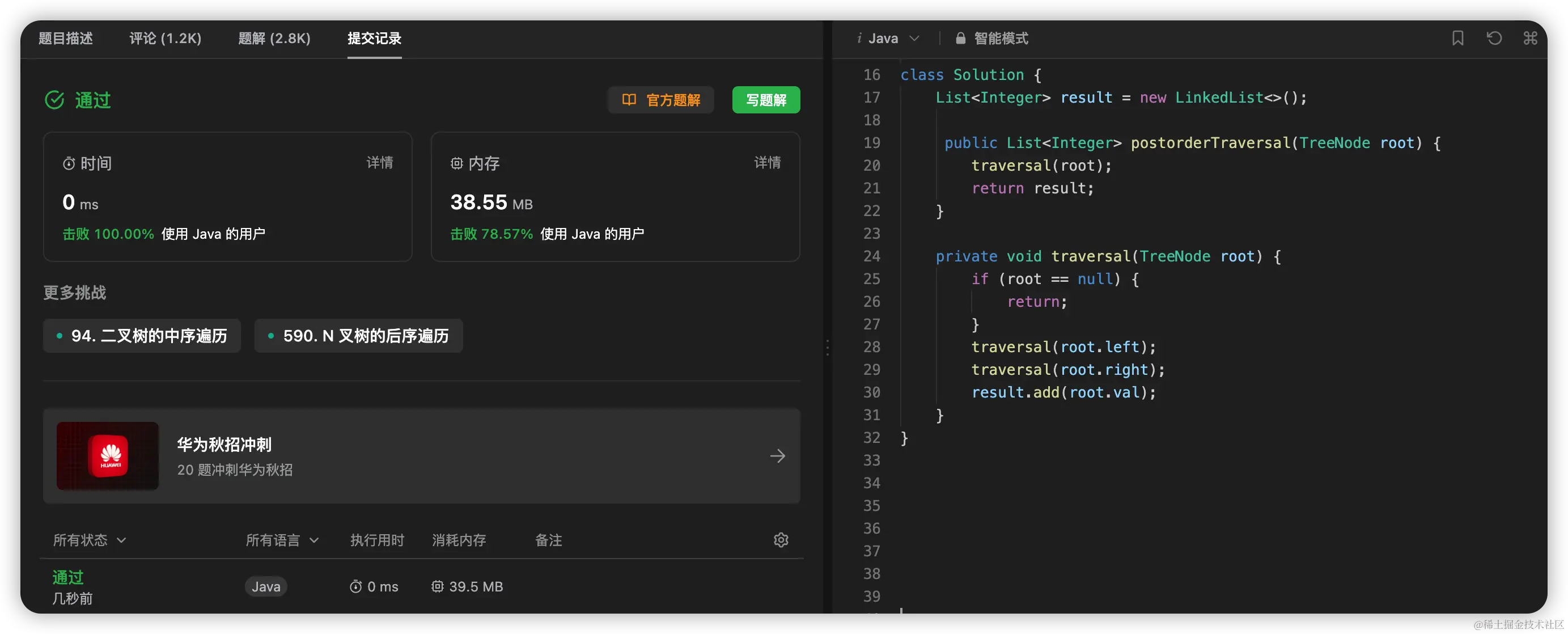Click the submissions table settings gear
Screen dimensions: 1568x634
point(781,540)
